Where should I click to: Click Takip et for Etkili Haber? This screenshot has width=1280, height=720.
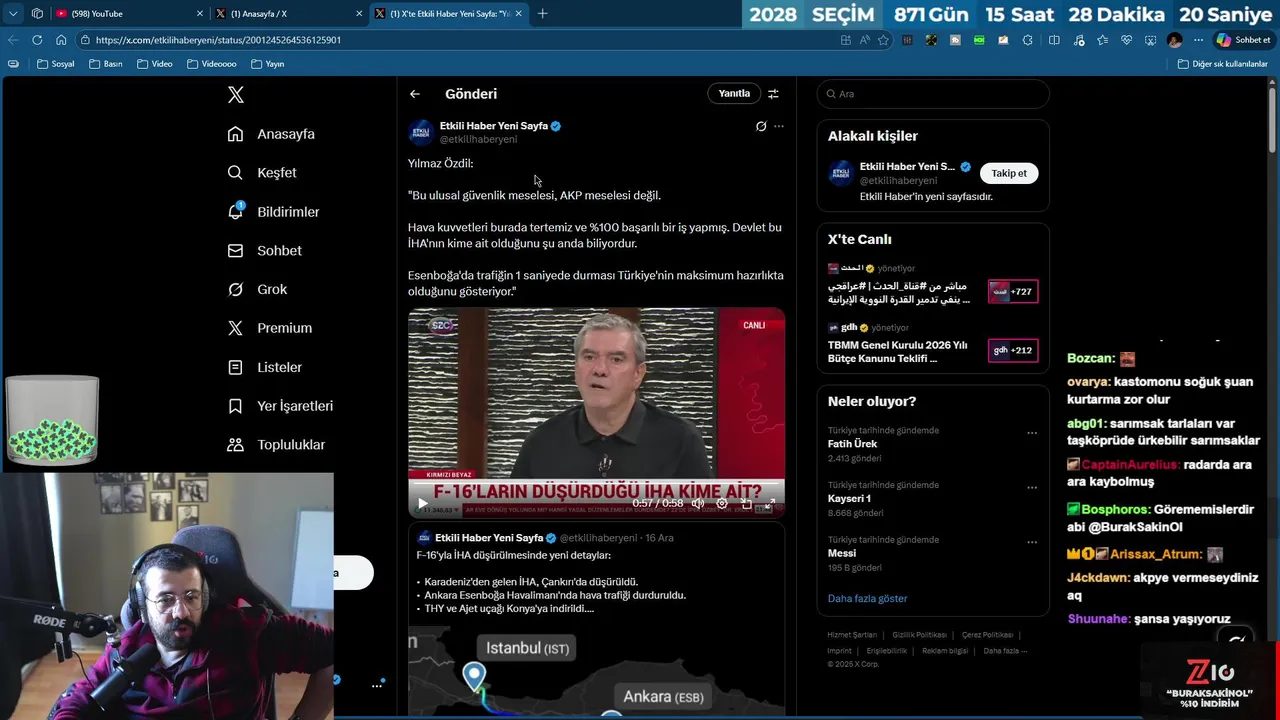[1009, 173]
